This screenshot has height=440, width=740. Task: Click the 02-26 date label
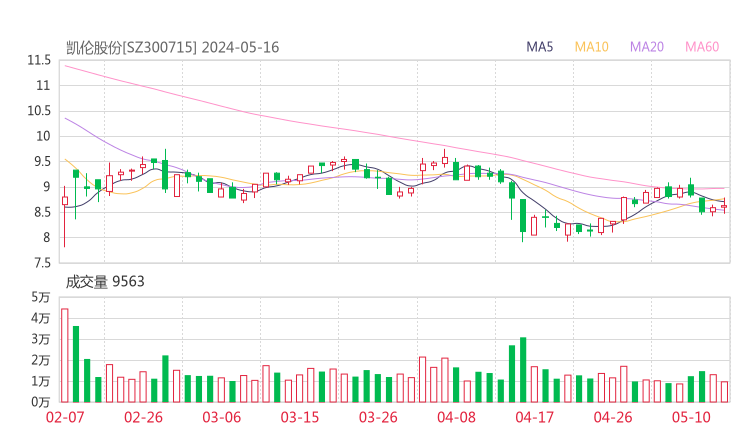[143, 417]
